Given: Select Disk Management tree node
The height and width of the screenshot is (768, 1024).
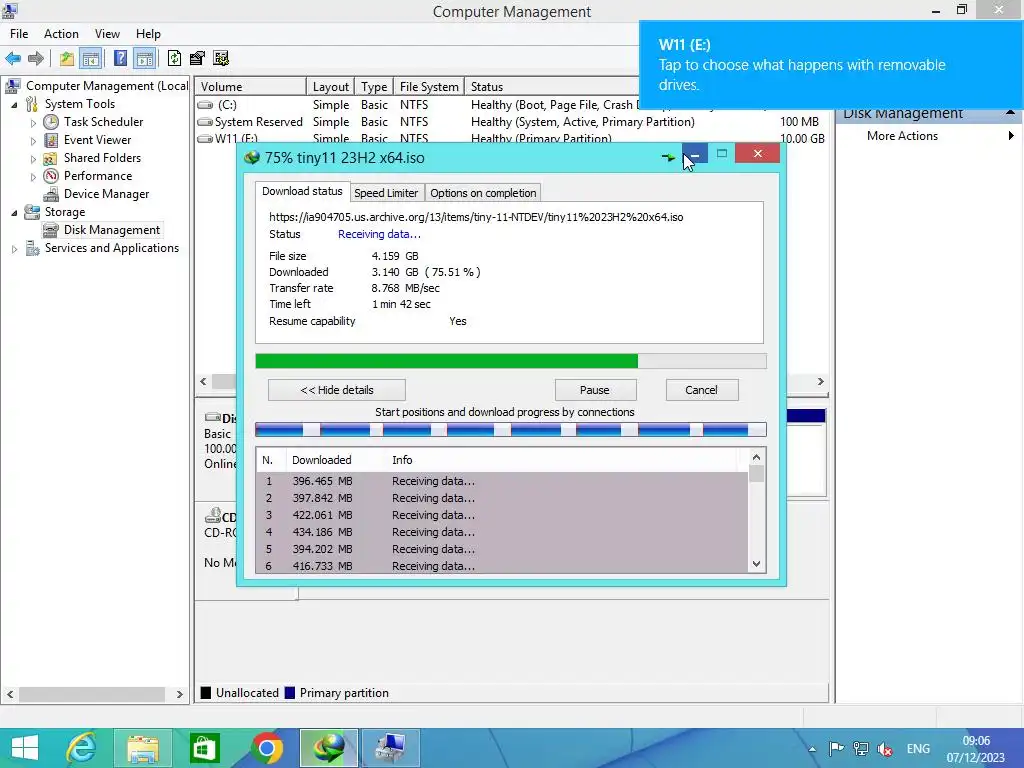Looking at the screenshot, I should [x=112, y=230].
